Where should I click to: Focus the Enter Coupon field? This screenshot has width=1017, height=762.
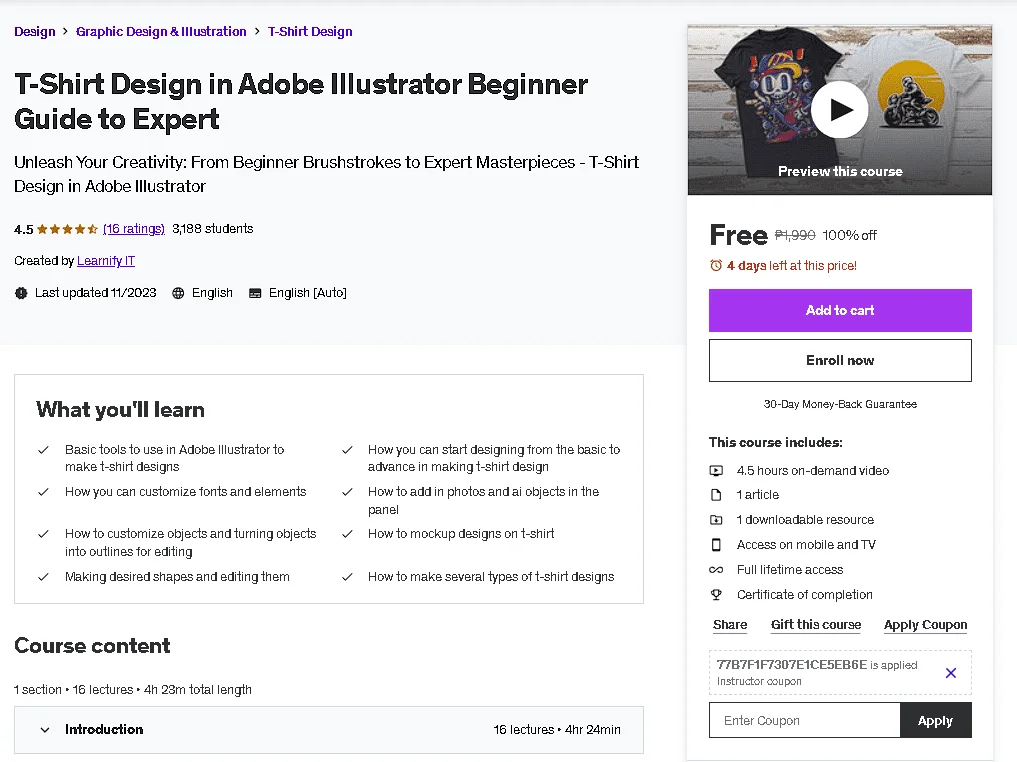click(804, 720)
